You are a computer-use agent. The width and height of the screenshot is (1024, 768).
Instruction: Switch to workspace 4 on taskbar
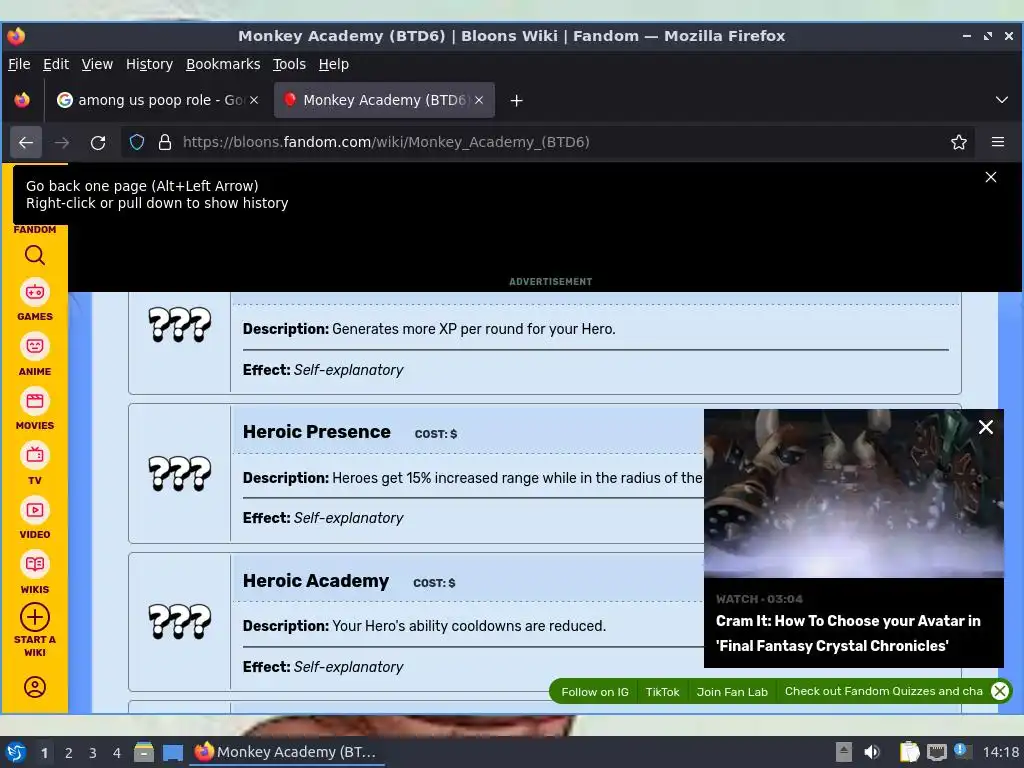click(117, 753)
